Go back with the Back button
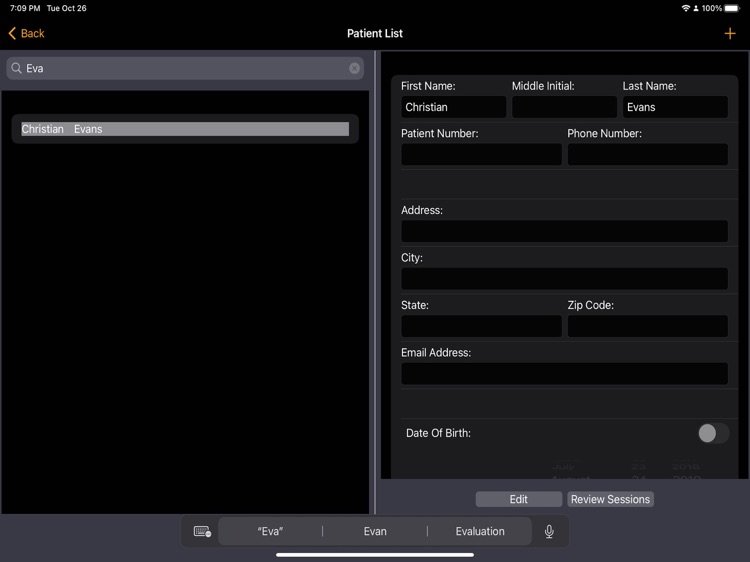This screenshot has height=562, width=750. (26, 33)
